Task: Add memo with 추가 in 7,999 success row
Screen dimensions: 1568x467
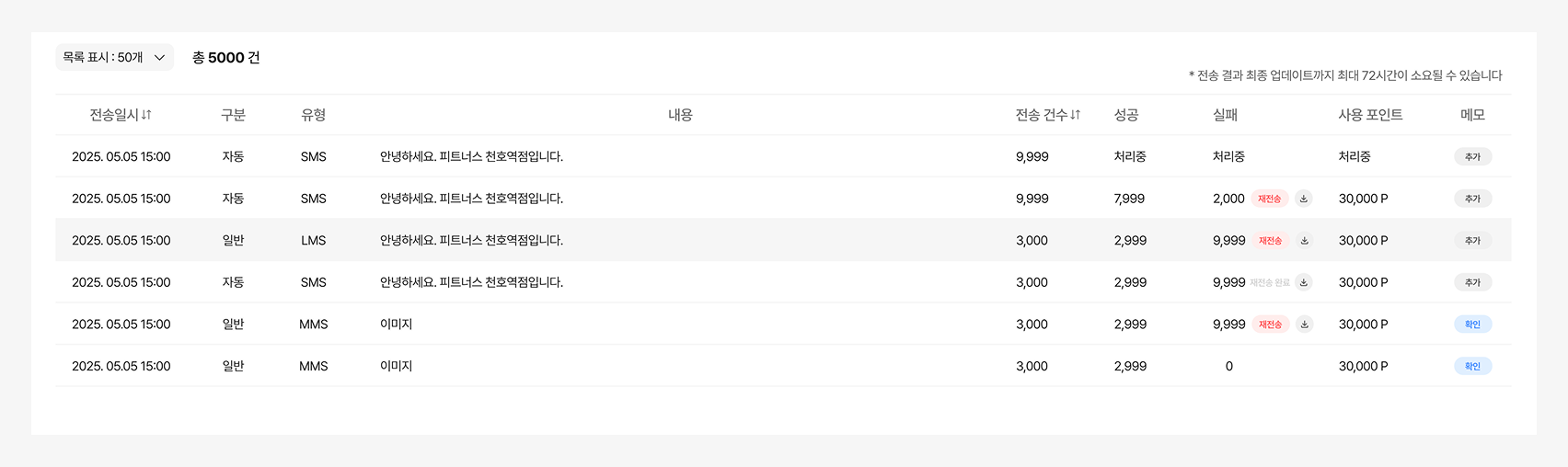Action: [x=1472, y=199]
